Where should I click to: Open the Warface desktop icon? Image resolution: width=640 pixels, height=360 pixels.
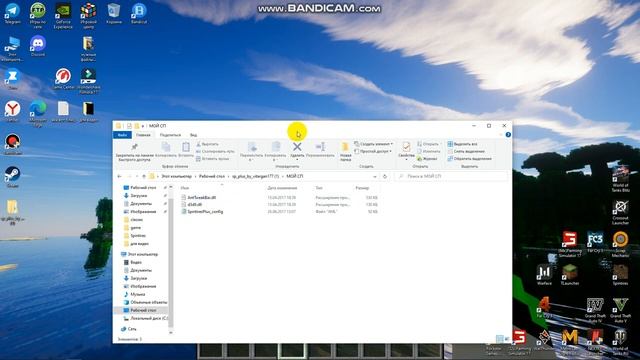pos(544,275)
